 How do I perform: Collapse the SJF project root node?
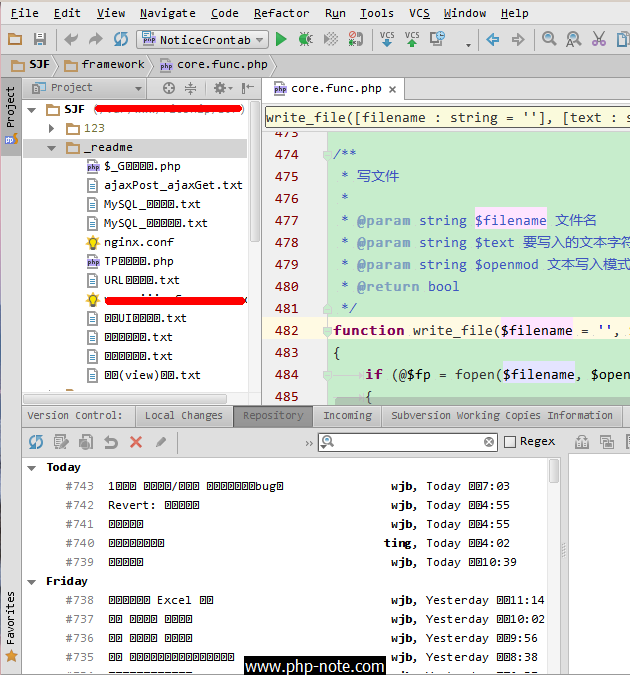tap(31, 110)
